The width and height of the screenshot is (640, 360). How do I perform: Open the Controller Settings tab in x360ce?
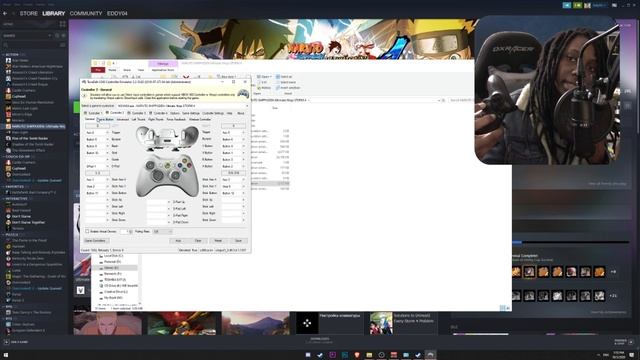(x=213, y=113)
